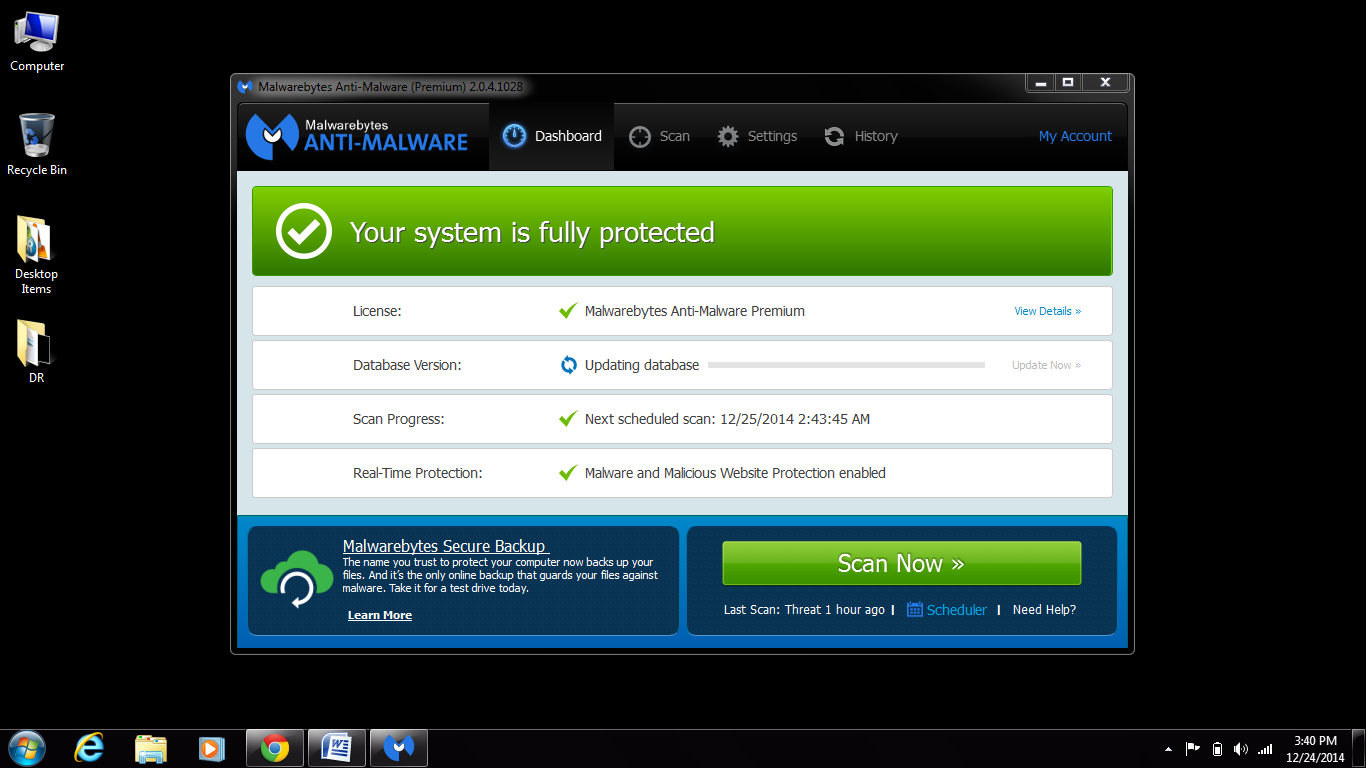The width and height of the screenshot is (1366, 768).
Task: Select the Computer desktop icon
Action: pyautogui.click(x=37, y=41)
